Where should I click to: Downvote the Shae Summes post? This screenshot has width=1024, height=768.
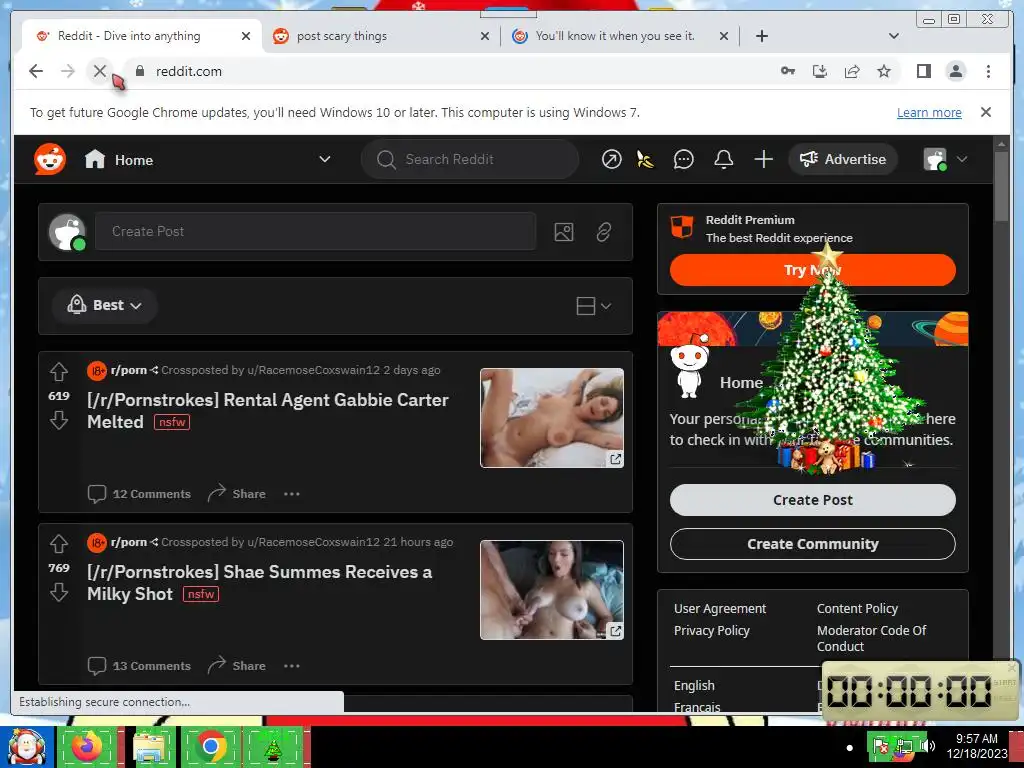(59, 592)
